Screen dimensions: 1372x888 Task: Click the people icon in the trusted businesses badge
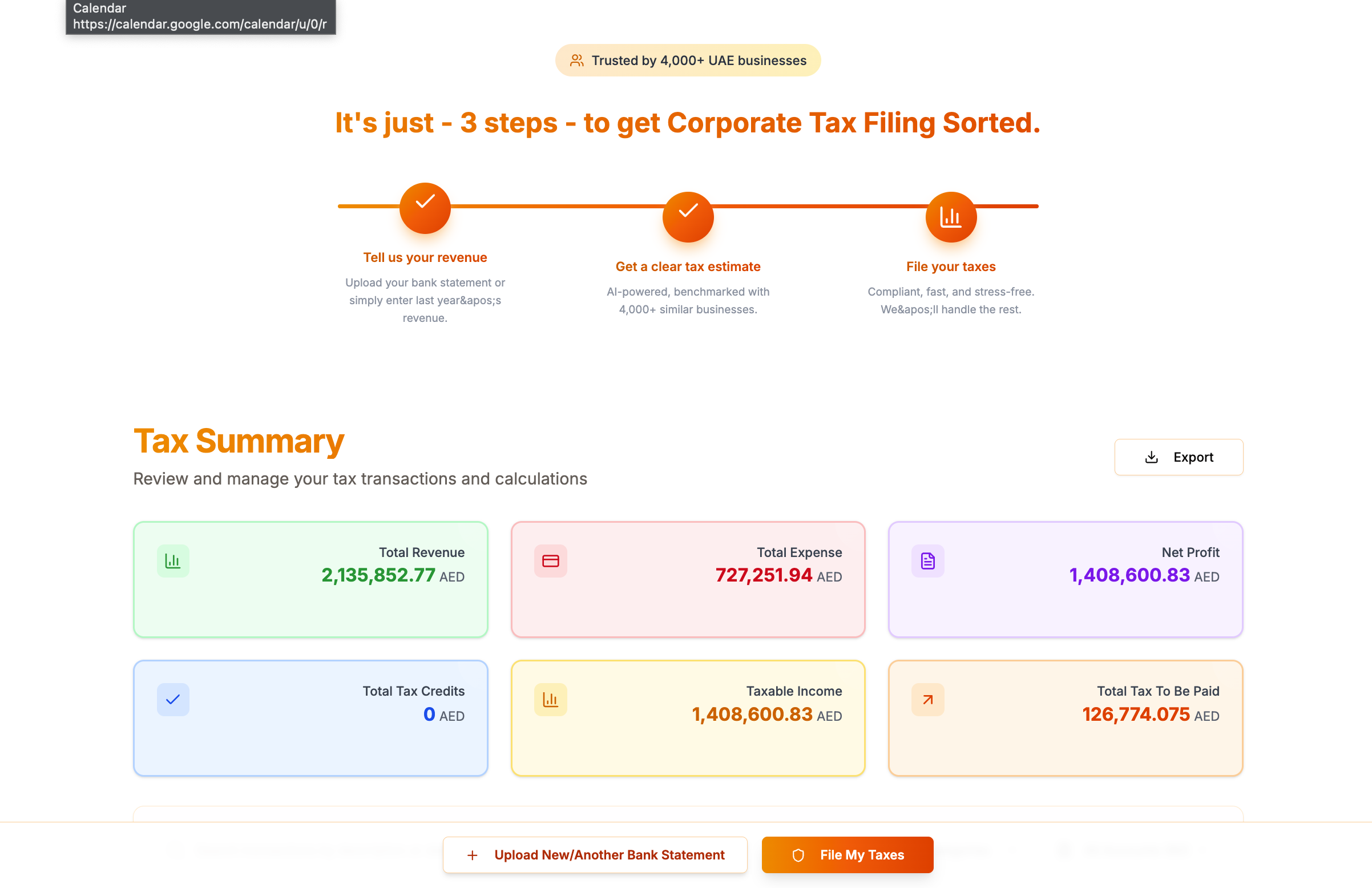point(576,60)
